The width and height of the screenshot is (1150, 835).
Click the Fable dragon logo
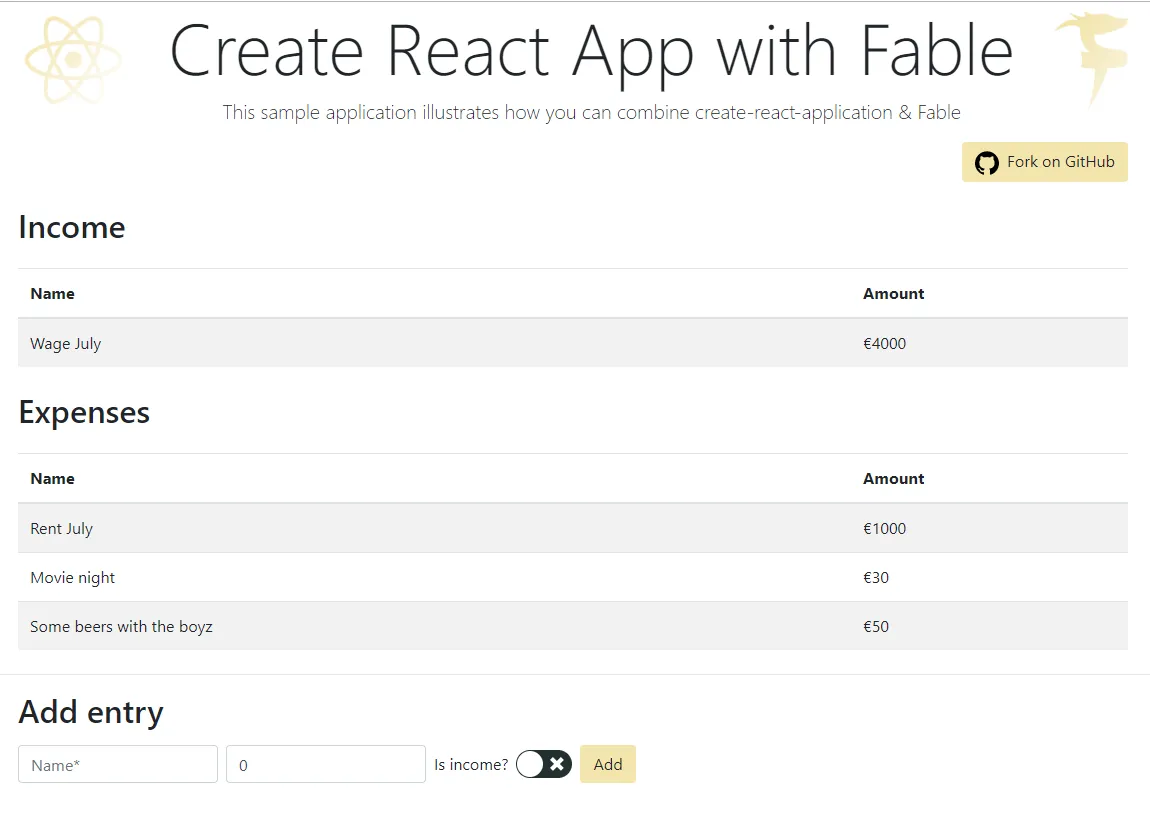[x=1090, y=57]
